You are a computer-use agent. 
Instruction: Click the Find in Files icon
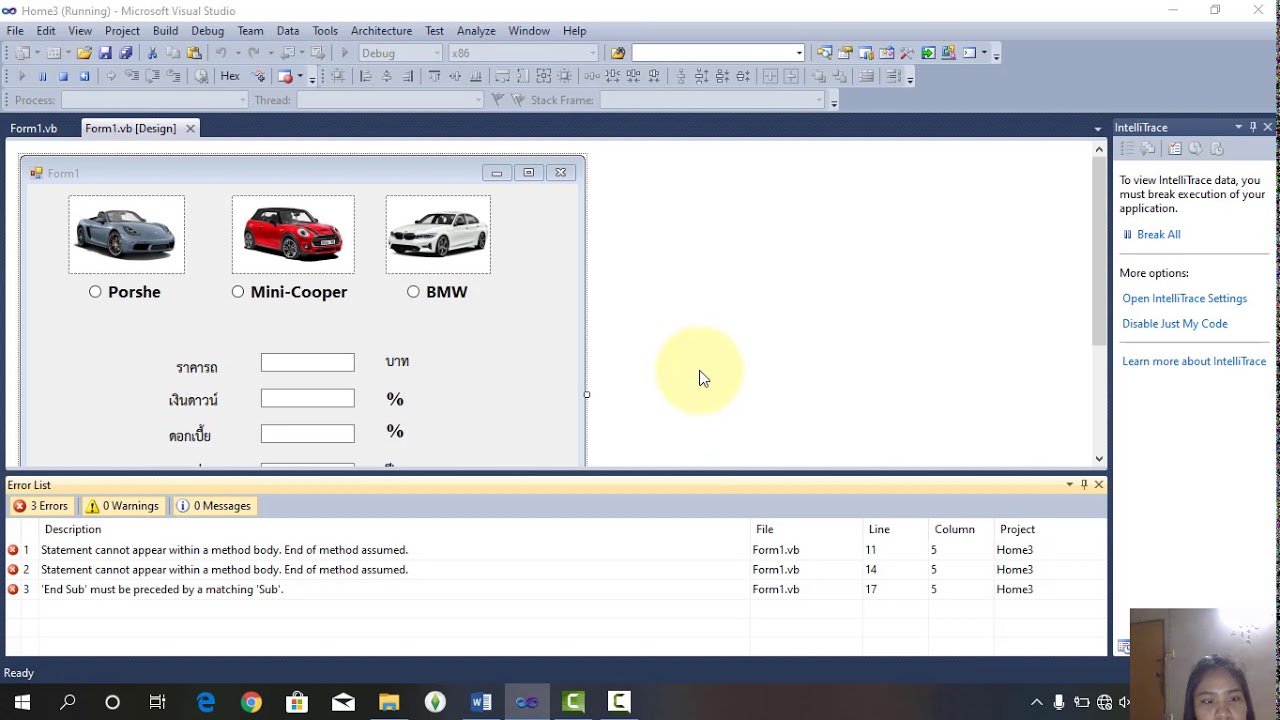click(x=617, y=53)
